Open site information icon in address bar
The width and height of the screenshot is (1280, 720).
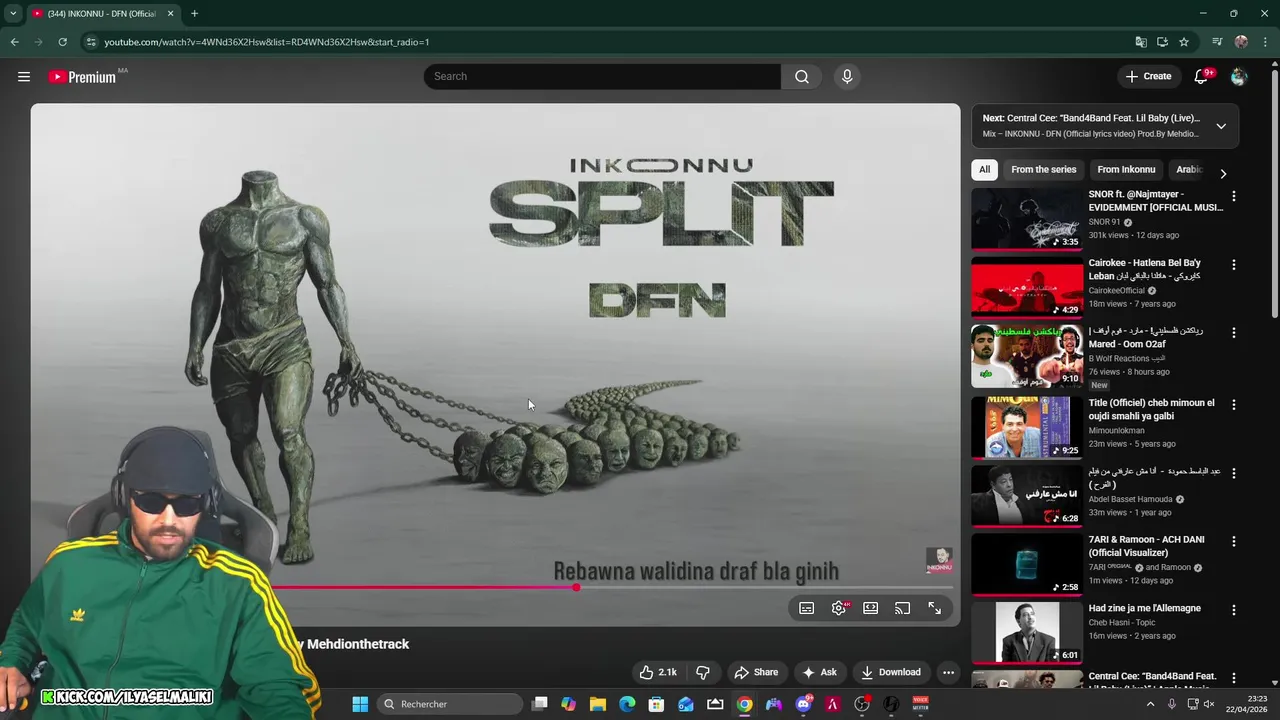[x=91, y=42]
